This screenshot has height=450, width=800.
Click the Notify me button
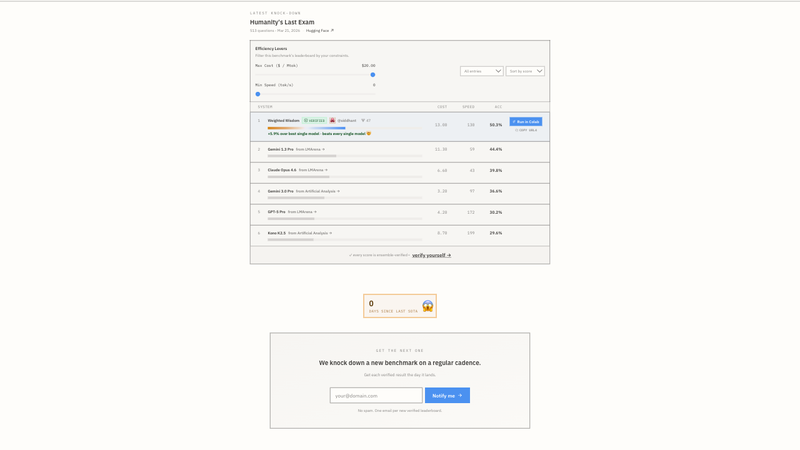tap(447, 395)
